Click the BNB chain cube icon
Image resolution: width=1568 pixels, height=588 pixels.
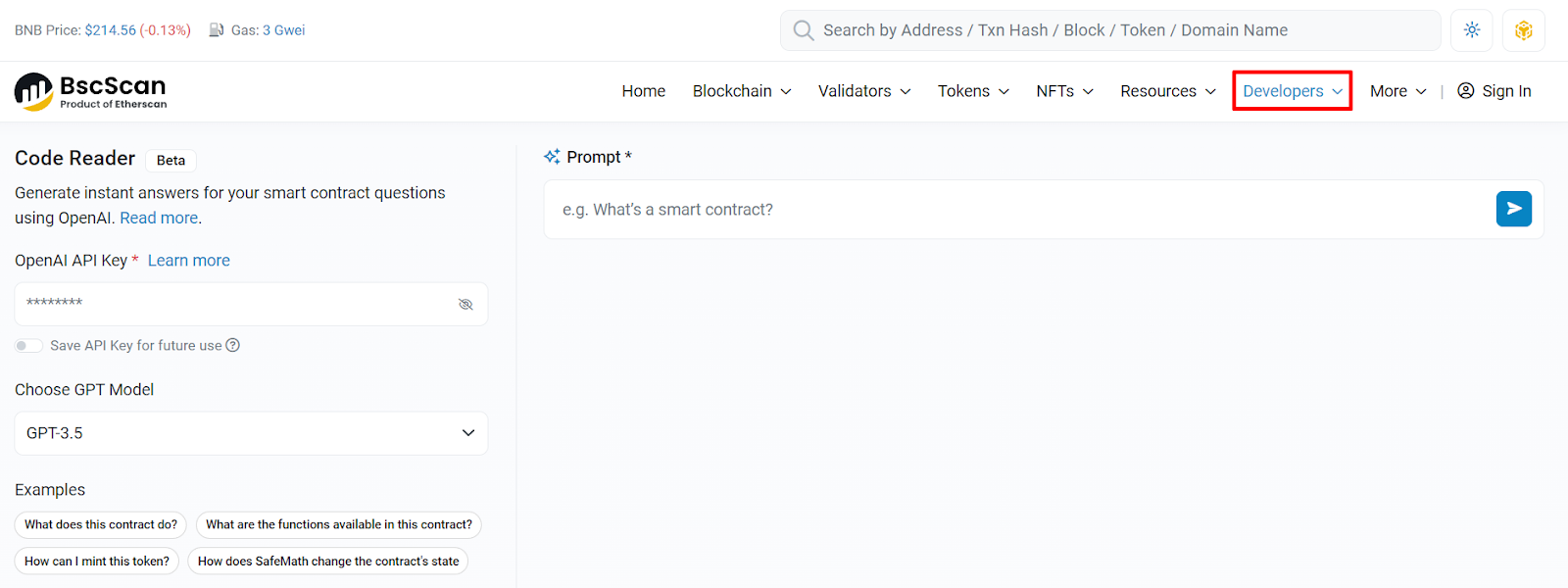pyautogui.click(x=1523, y=30)
